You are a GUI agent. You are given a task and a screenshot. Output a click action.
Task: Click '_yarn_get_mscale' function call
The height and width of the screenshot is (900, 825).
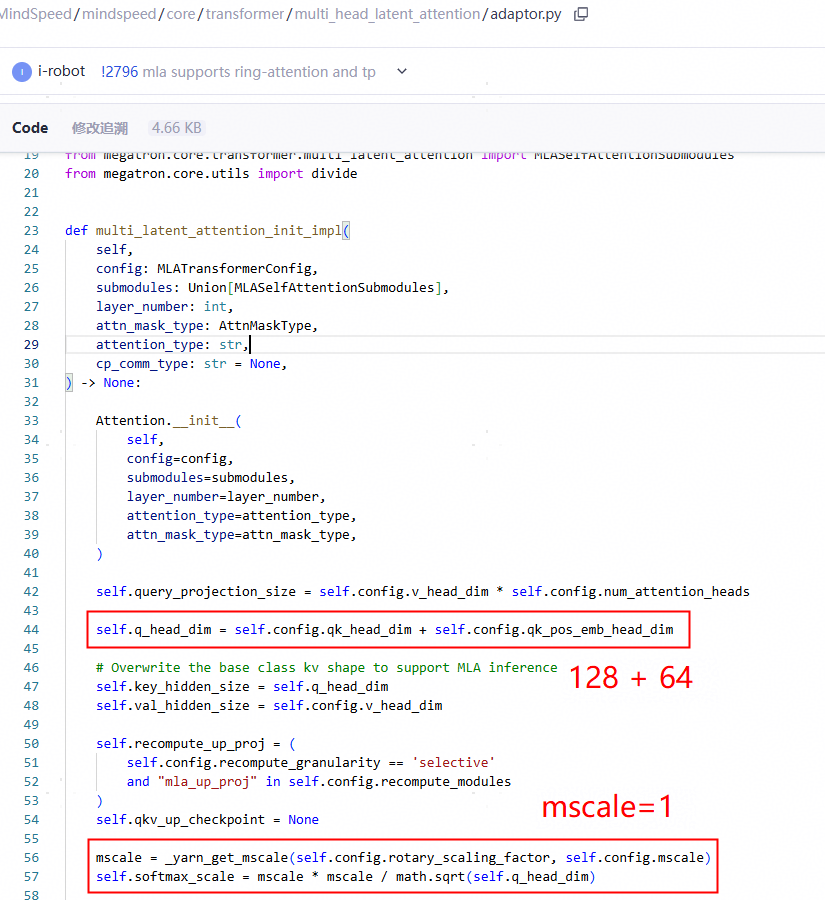click(x=227, y=858)
